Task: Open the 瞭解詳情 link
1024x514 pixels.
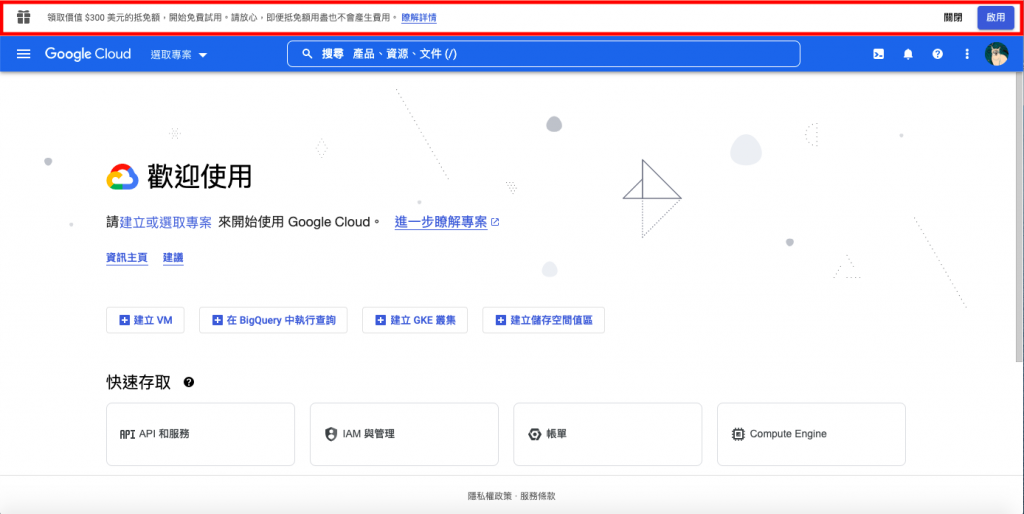Action: [x=419, y=18]
